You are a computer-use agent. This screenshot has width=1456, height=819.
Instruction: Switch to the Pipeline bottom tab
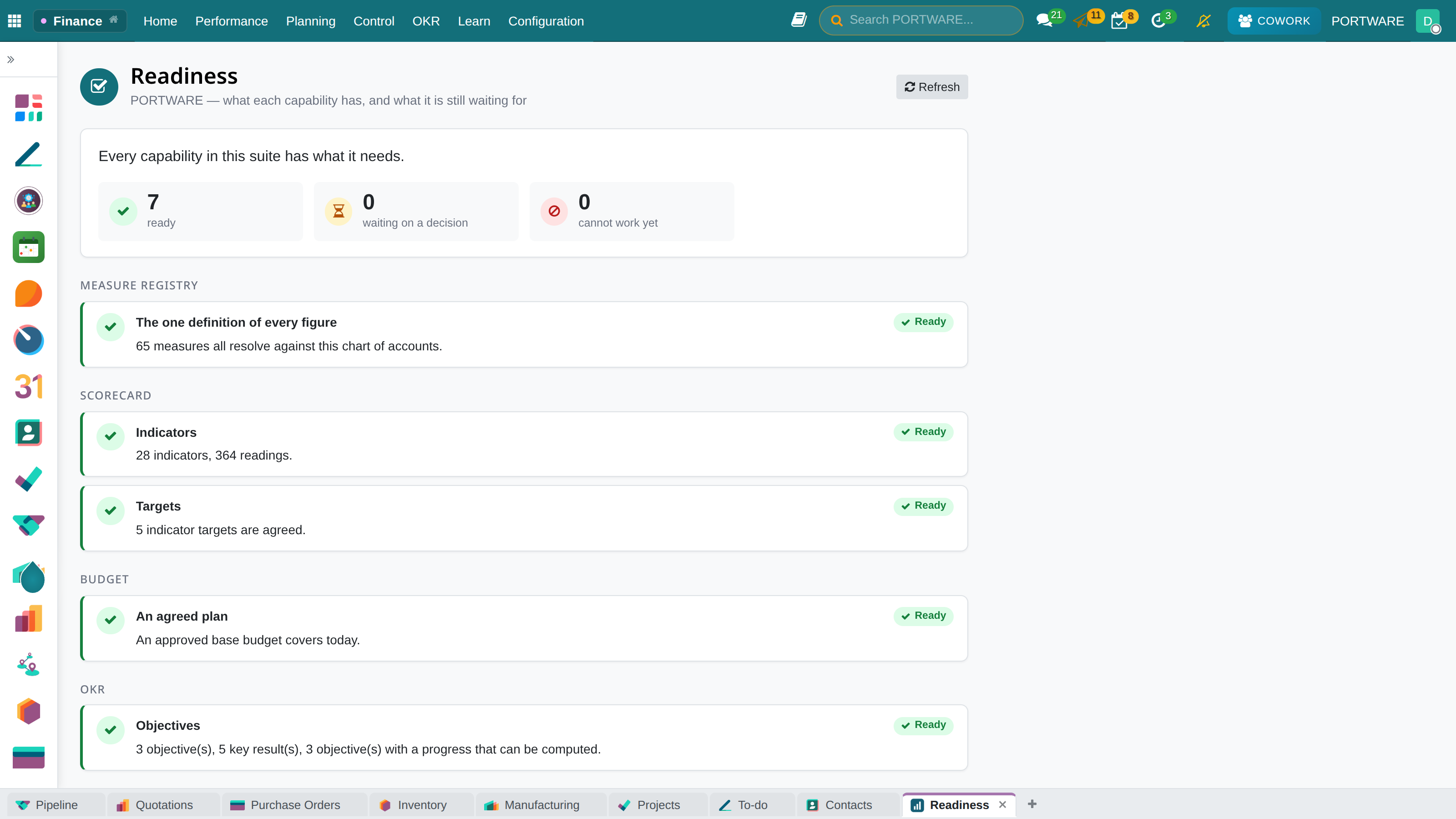tap(56, 804)
